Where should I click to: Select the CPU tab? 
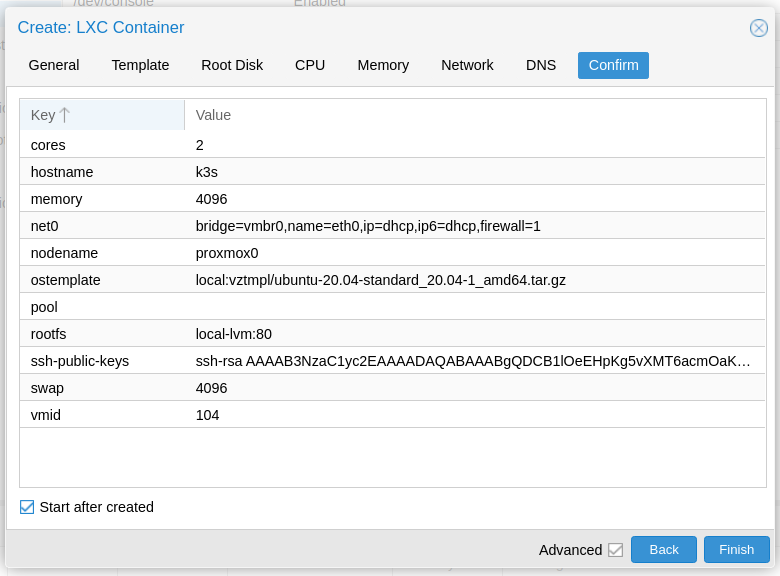(310, 65)
